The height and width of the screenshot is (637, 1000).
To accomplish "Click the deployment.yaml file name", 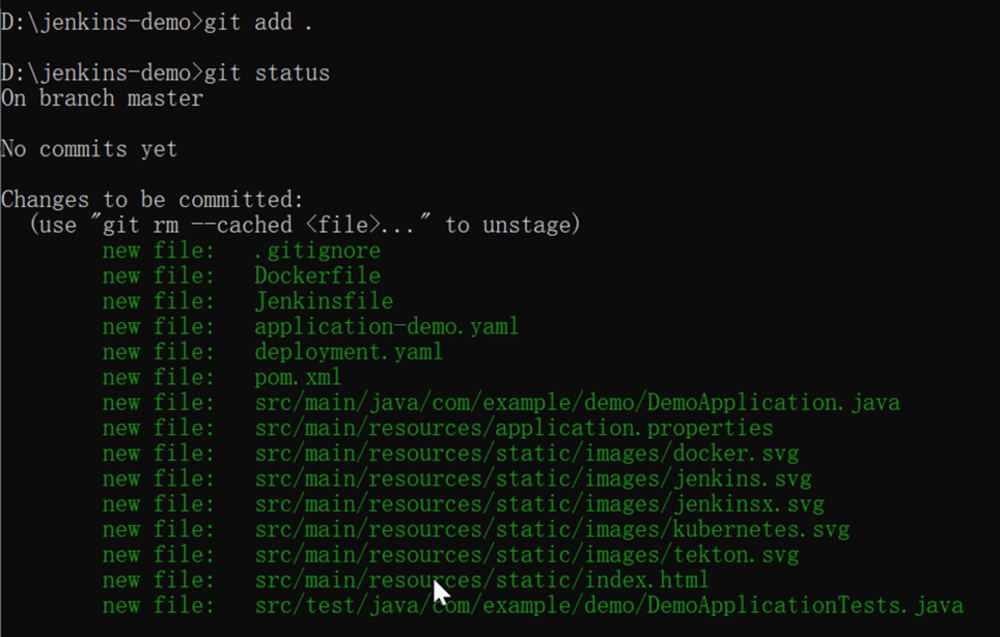I will 348,352.
